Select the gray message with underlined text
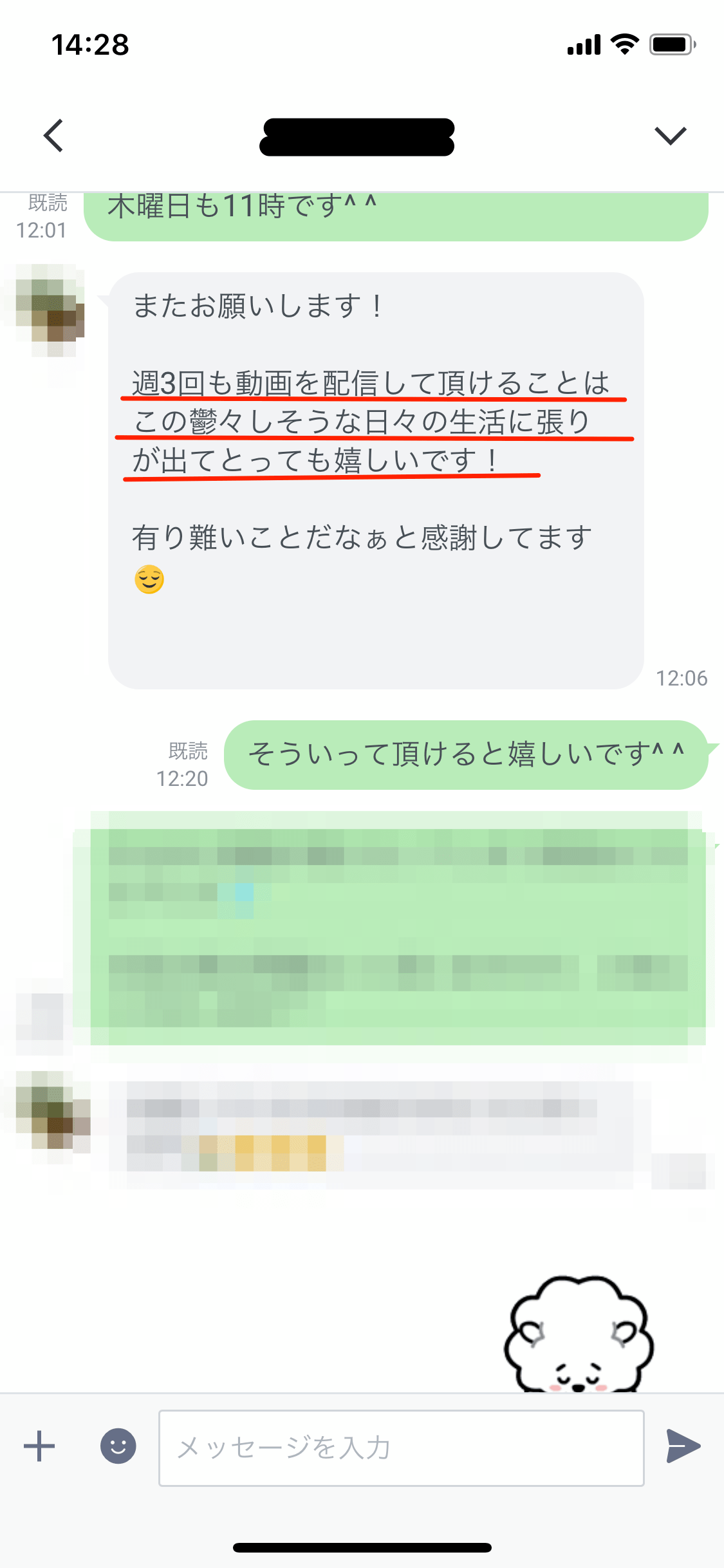The image size is (724, 1568). click(x=376, y=480)
